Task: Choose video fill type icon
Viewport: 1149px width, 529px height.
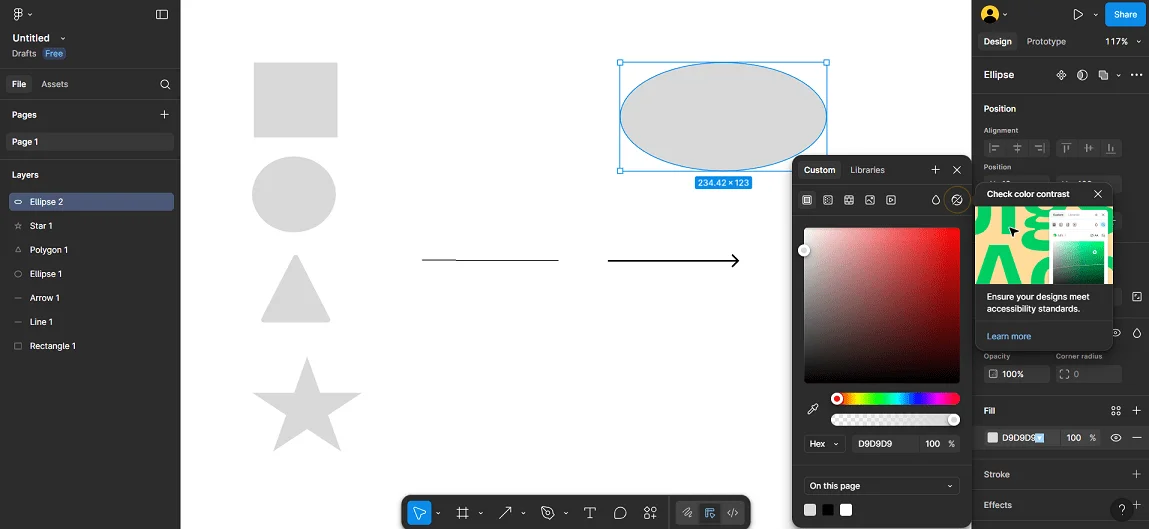Action: 891,200
